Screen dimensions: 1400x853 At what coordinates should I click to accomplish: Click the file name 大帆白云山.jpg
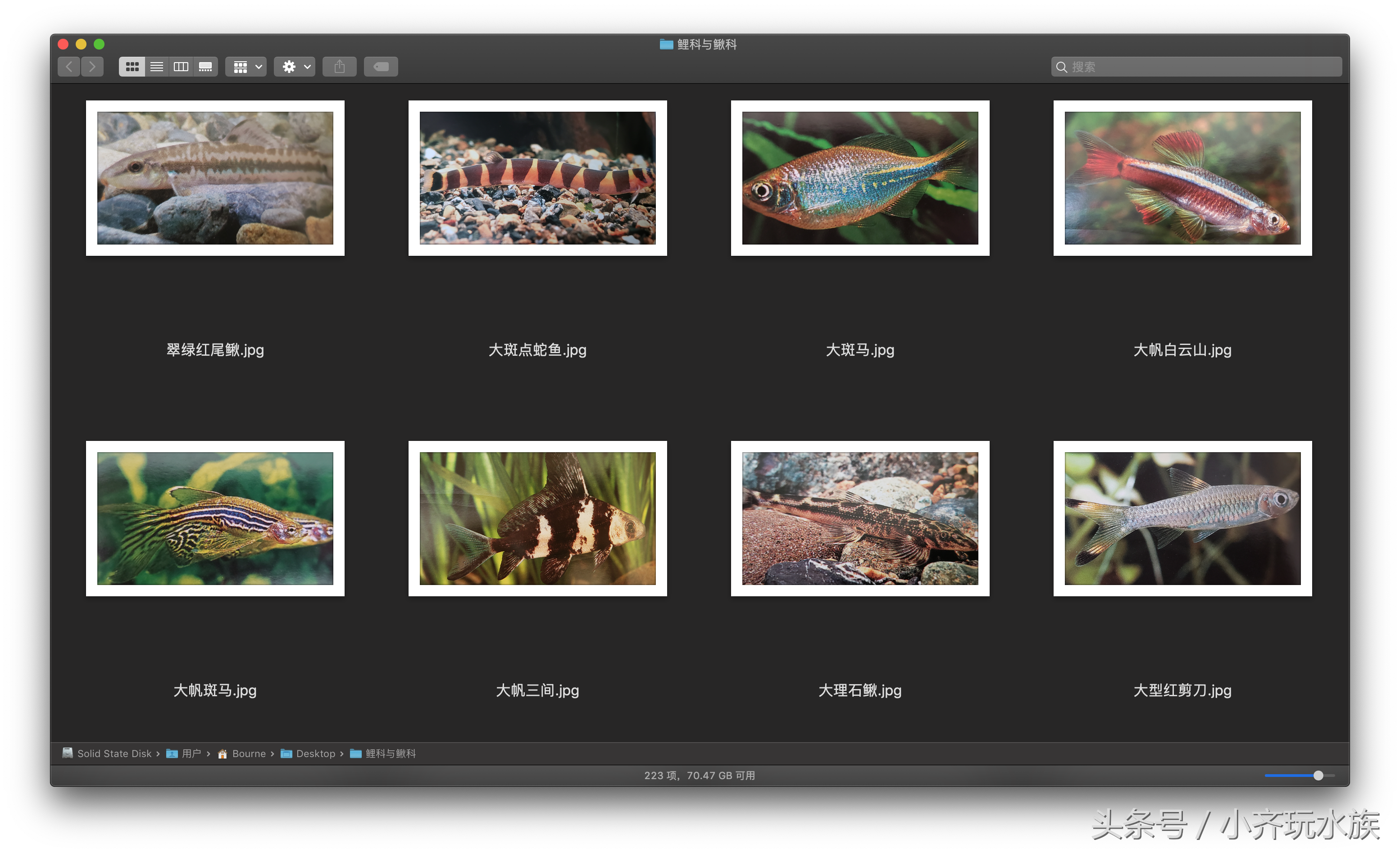click(x=1182, y=350)
